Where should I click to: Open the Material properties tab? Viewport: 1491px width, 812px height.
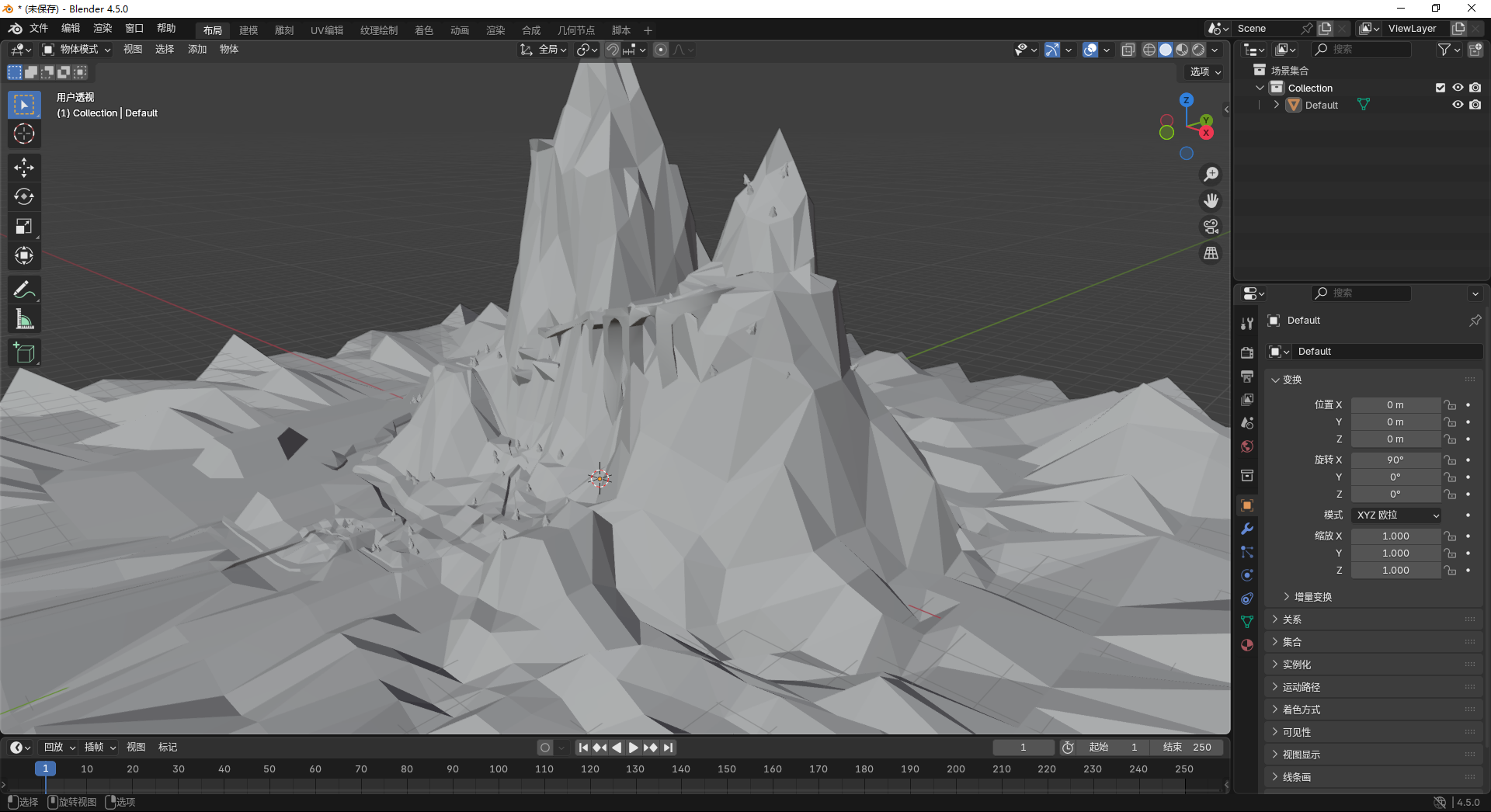1247,645
